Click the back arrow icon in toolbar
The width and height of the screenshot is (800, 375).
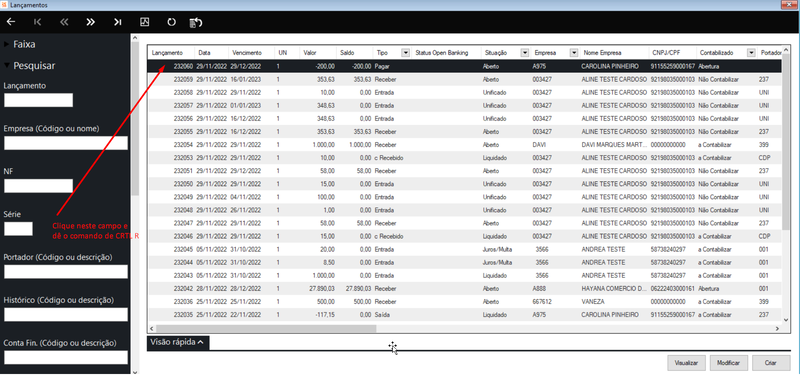click(11, 22)
